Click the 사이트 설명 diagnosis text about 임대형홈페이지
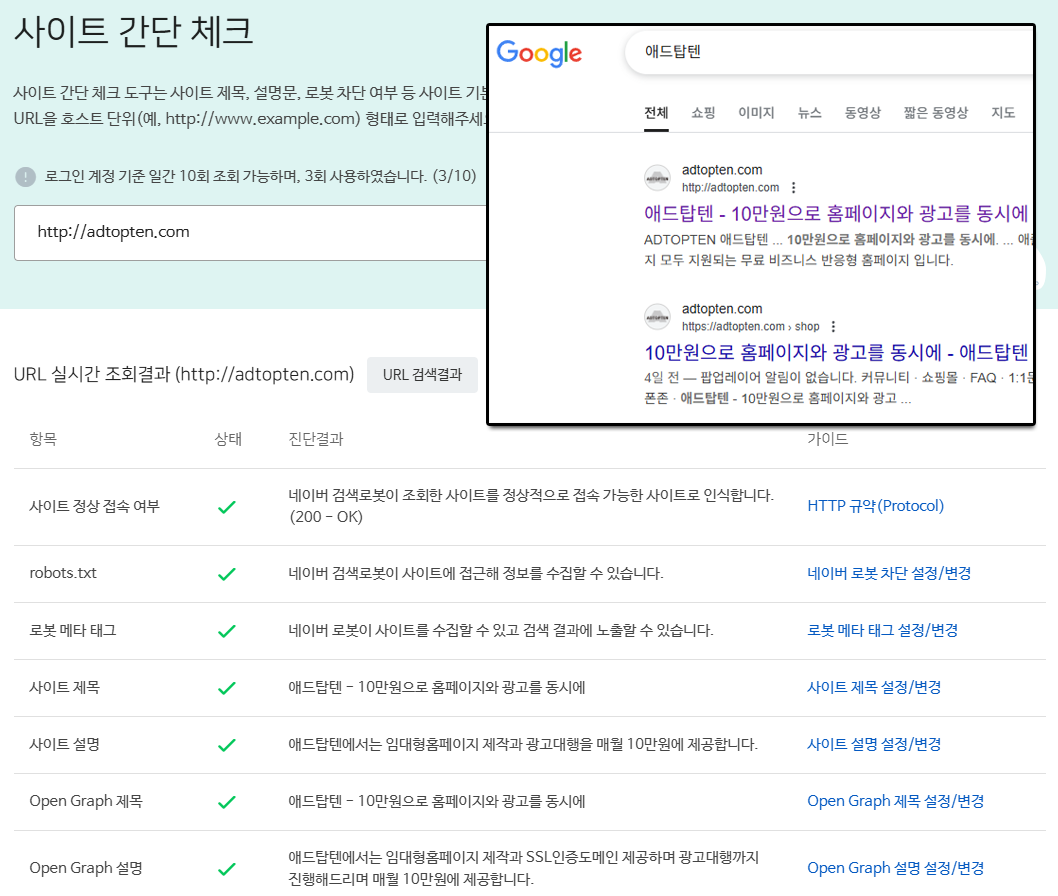This screenshot has height=896, width=1058. point(523,744)
